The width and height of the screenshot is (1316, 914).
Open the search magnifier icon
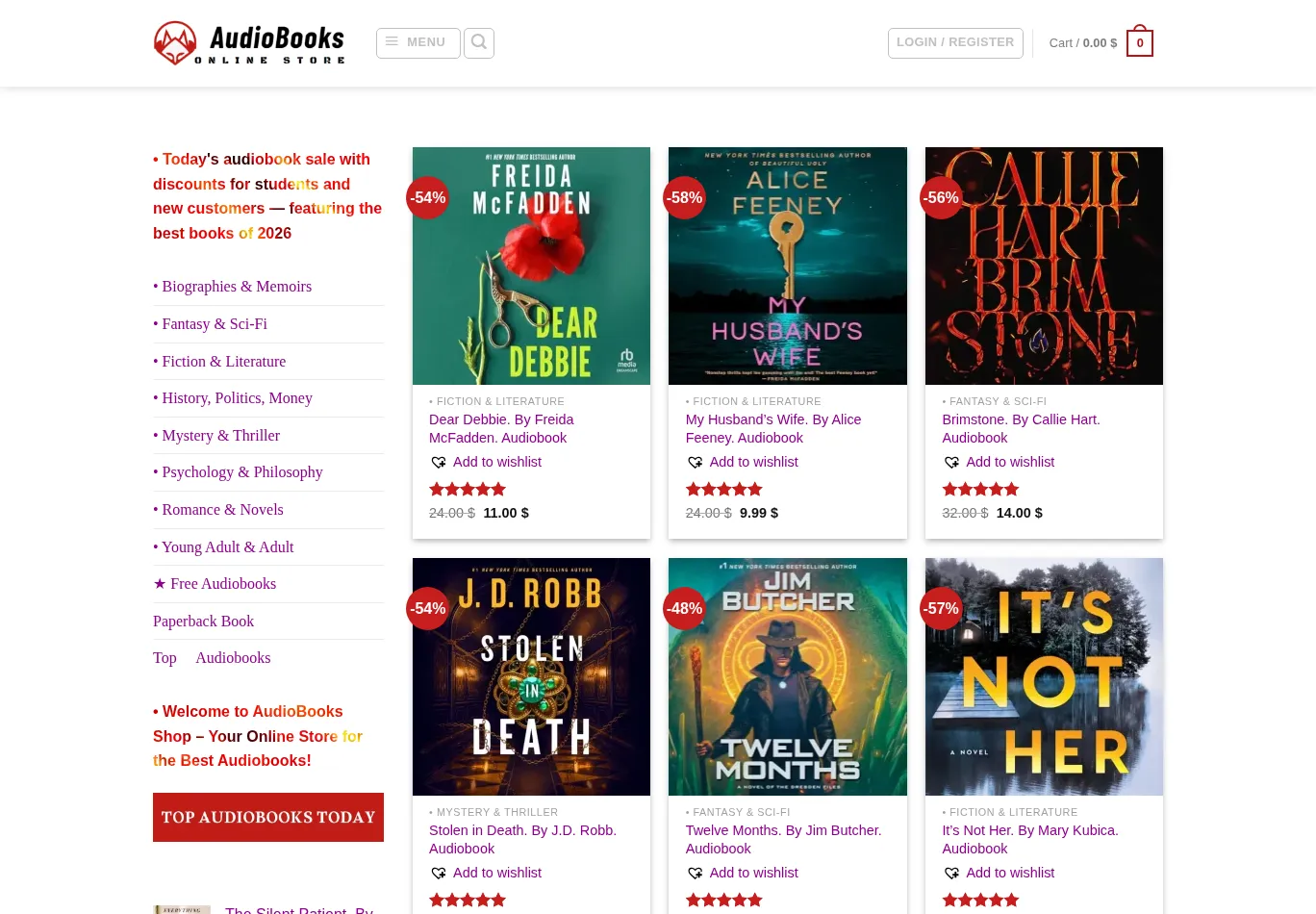click(x=479, y=42)
